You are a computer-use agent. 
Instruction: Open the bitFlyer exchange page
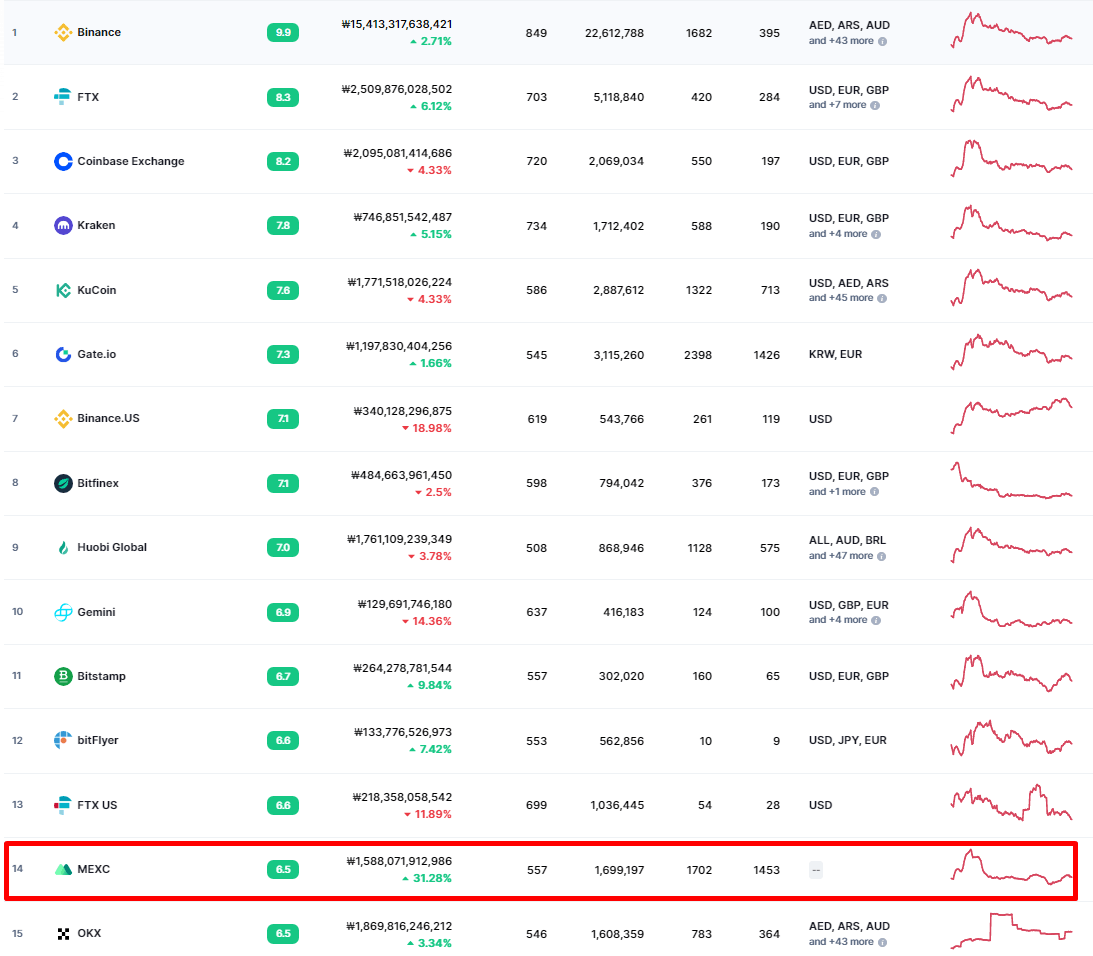98,740
